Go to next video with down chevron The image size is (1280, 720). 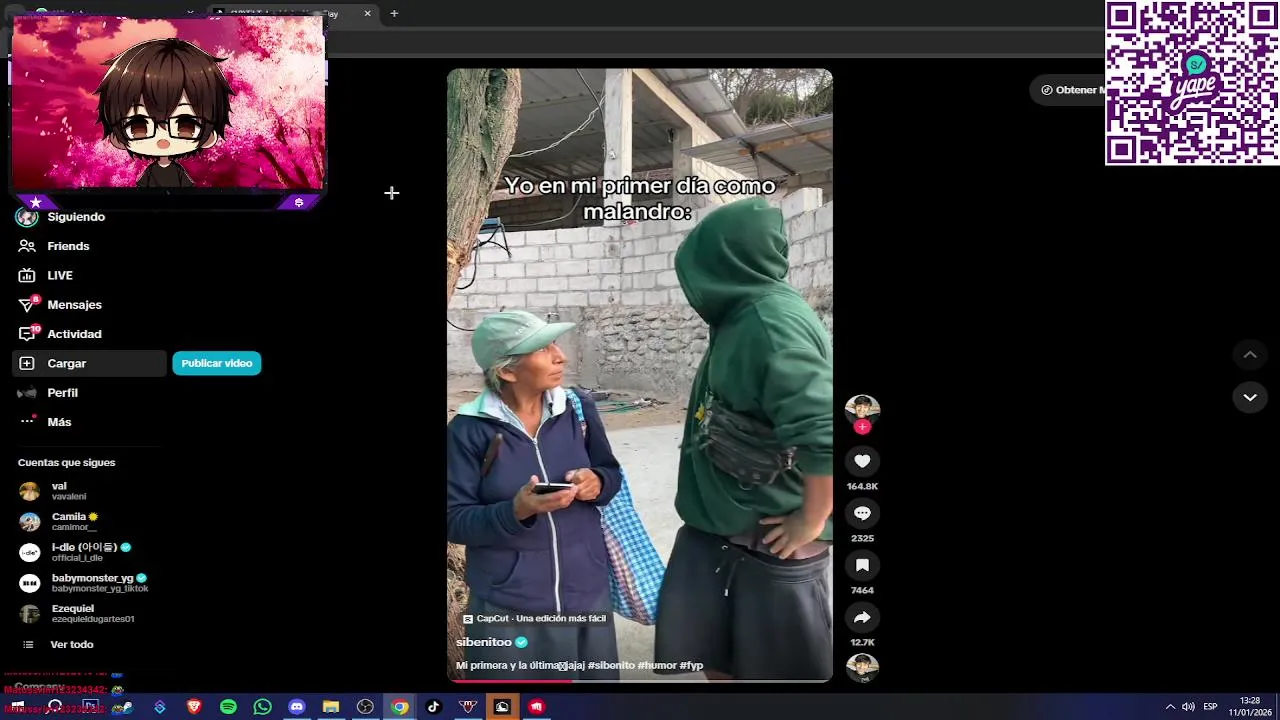1250,397
